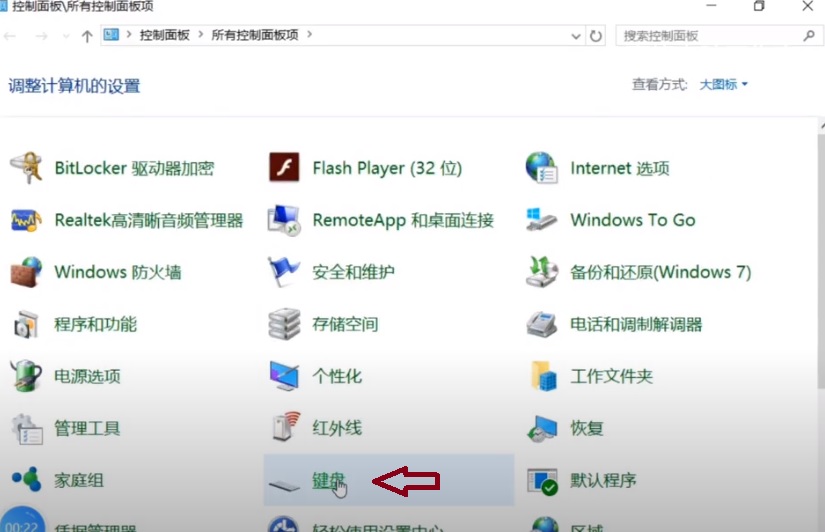Expand the chevron after 控制面板 breadcrumb

point(200,35)
